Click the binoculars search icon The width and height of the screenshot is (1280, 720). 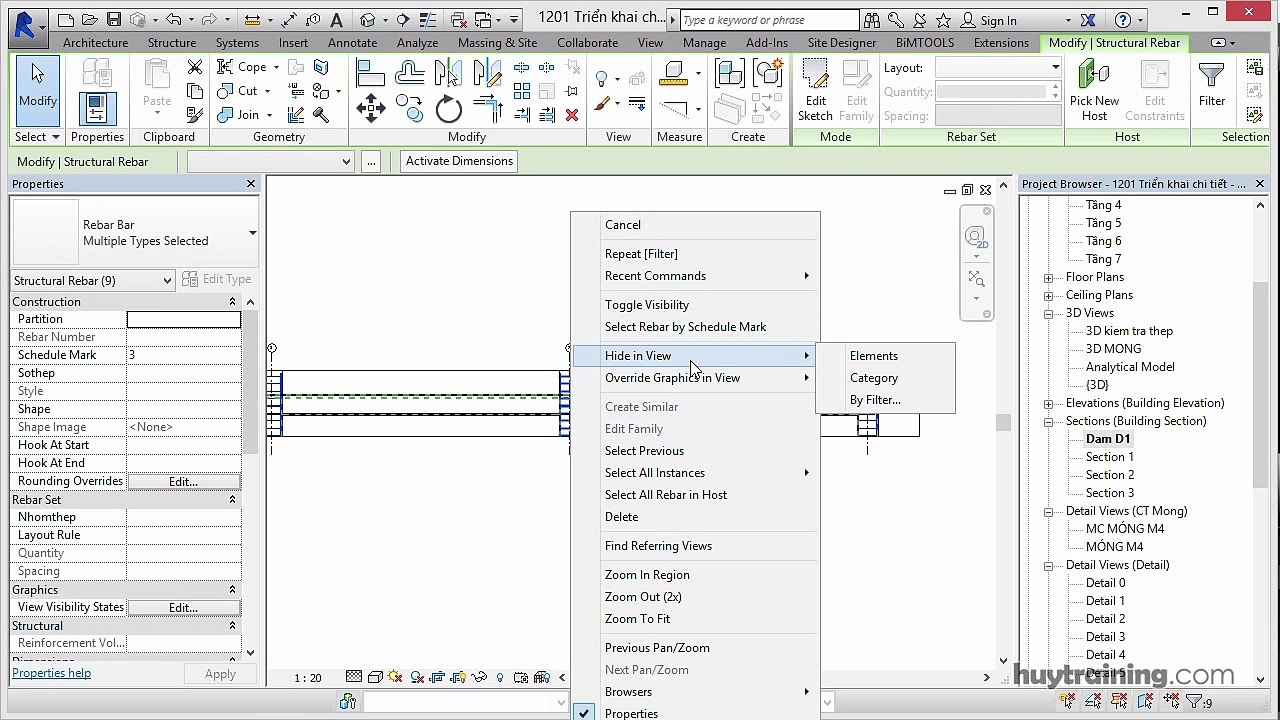(x=871, y=20)
